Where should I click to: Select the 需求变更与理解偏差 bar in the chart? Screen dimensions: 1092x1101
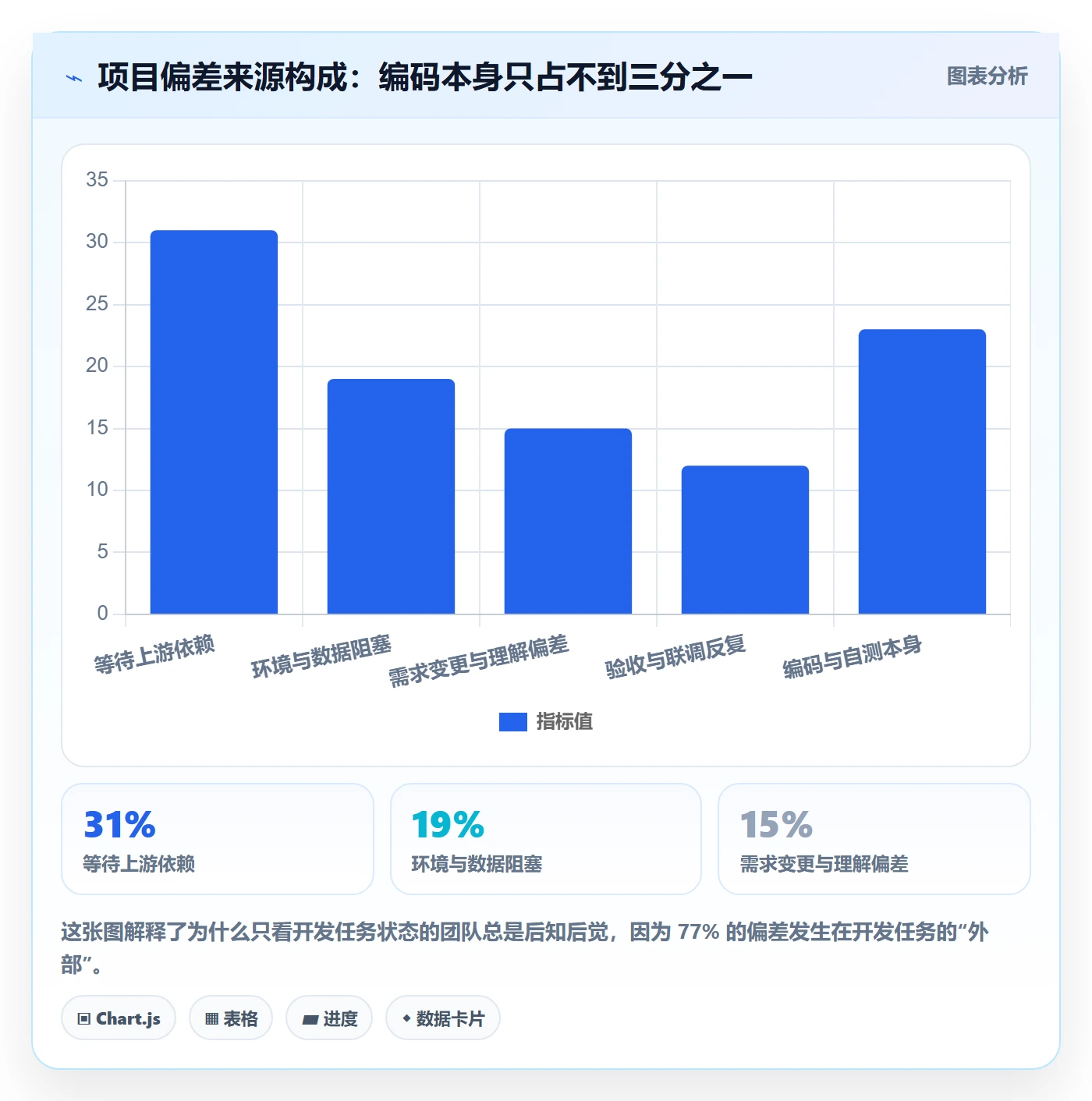pos(568,521)
